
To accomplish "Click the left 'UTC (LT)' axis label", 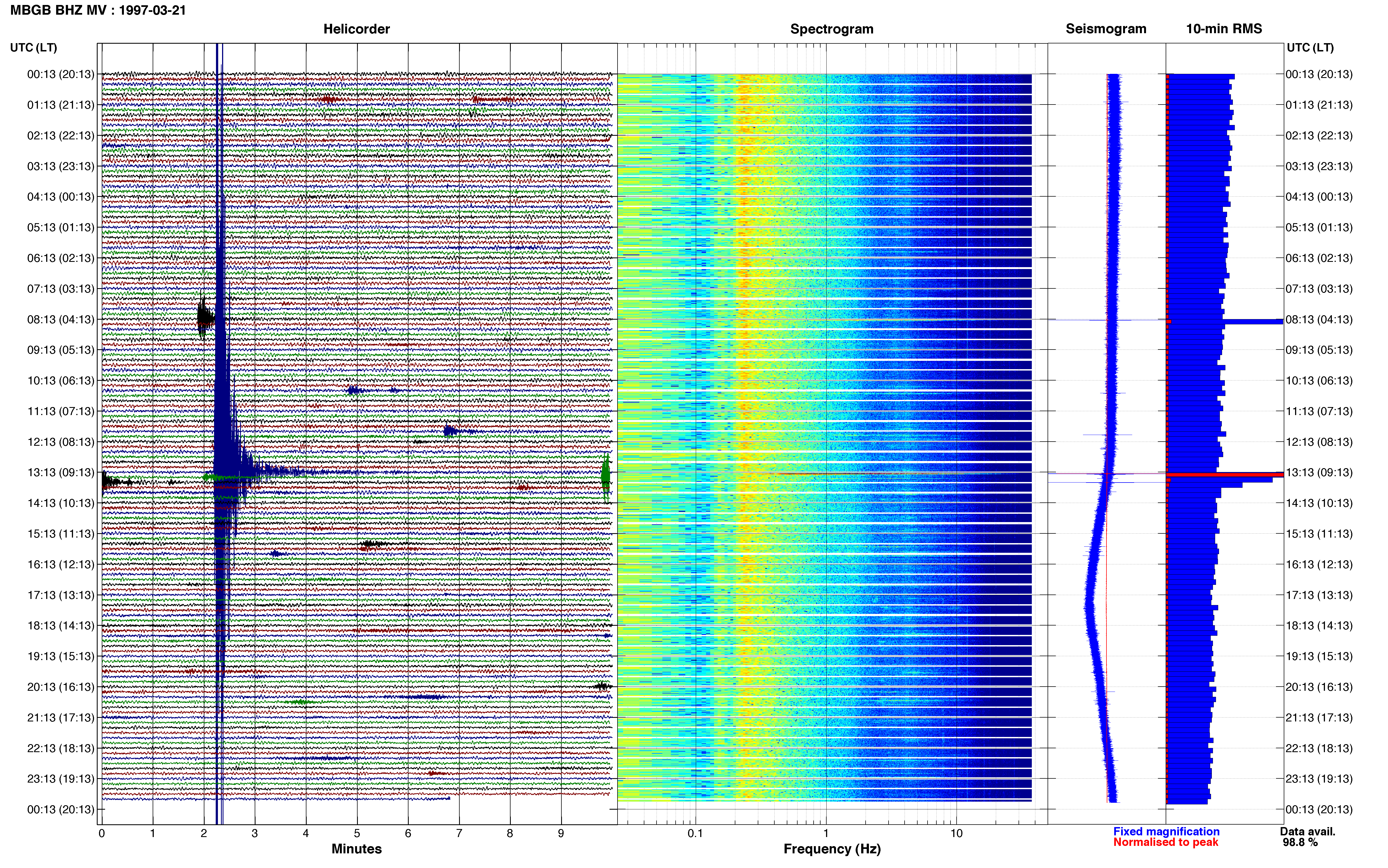I will [33, 48].
